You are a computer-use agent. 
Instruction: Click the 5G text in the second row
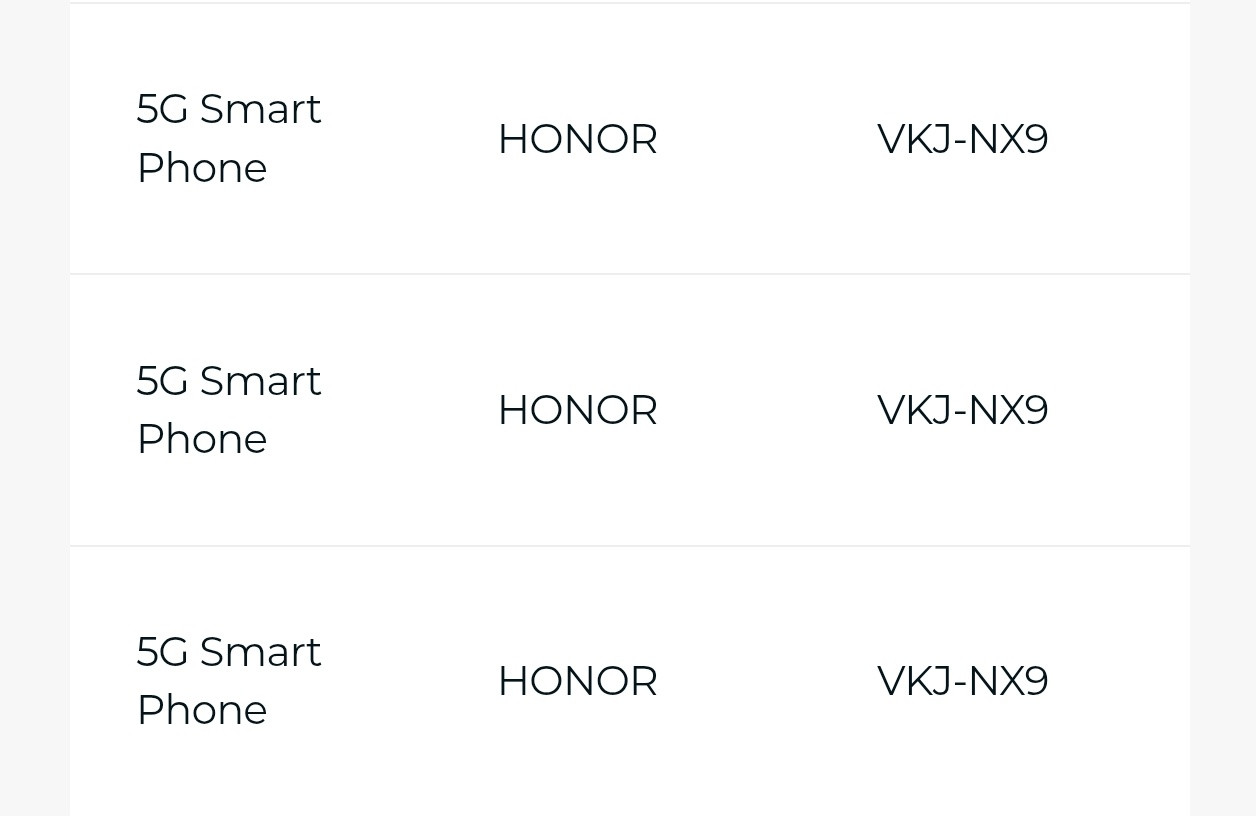point(163,381)
